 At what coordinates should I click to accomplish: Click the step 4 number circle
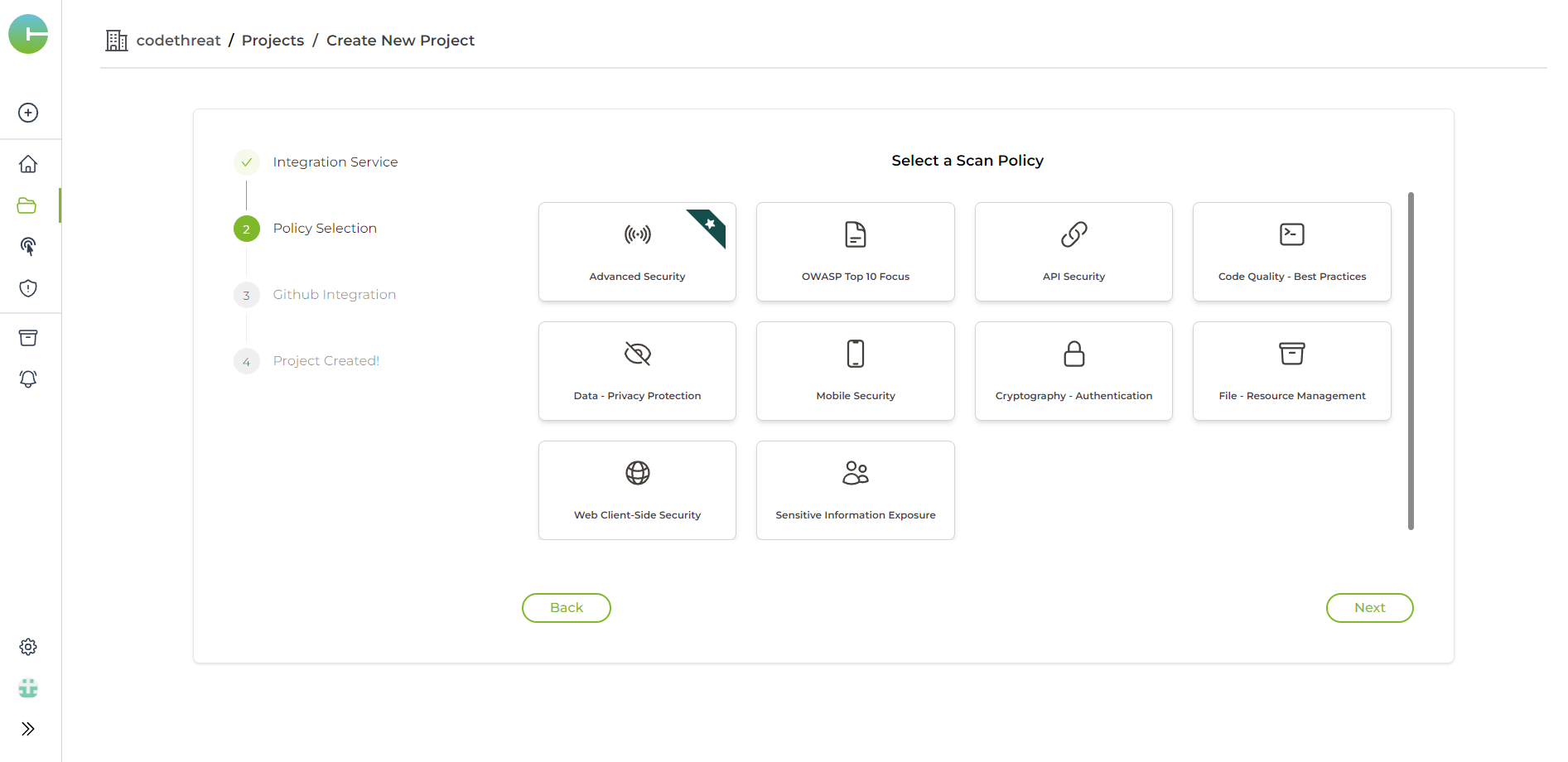247,361
